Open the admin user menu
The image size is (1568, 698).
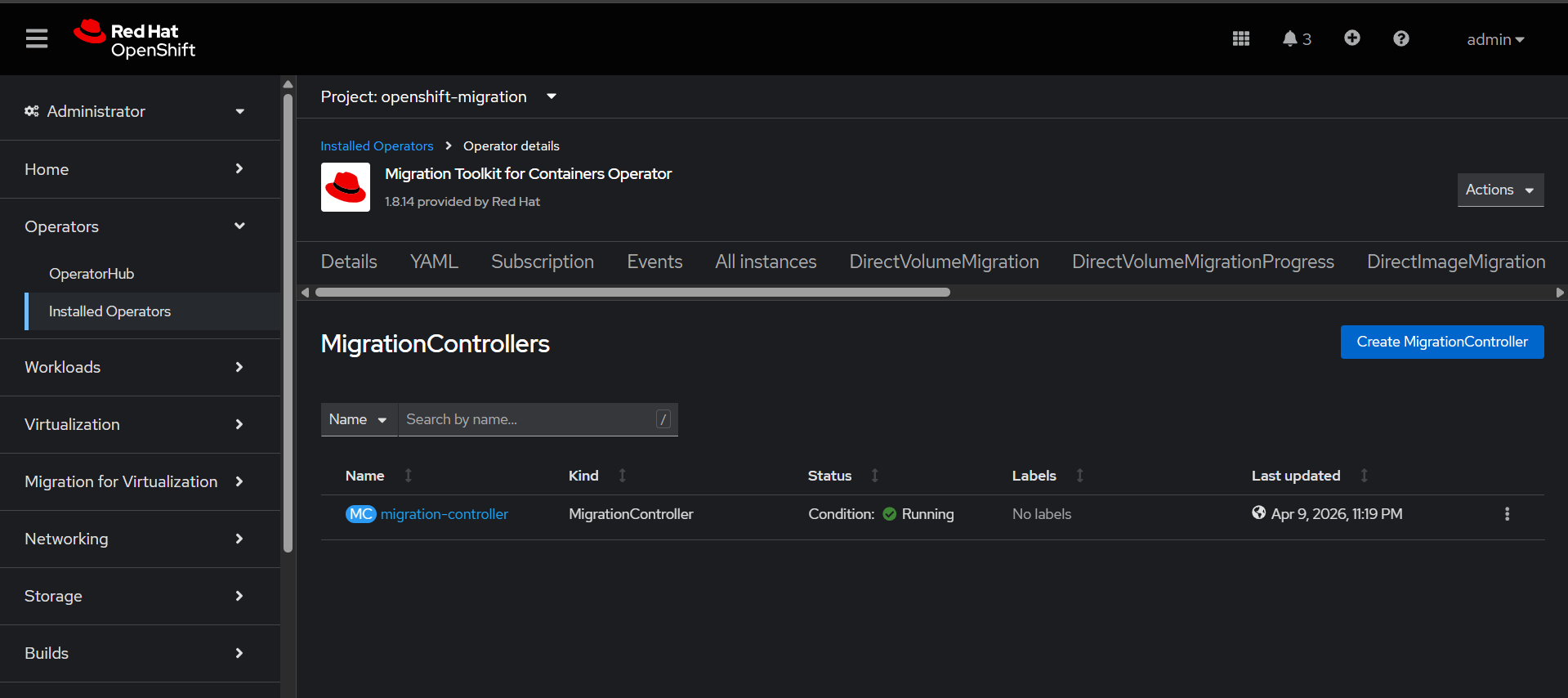(x=1494, y=39)
